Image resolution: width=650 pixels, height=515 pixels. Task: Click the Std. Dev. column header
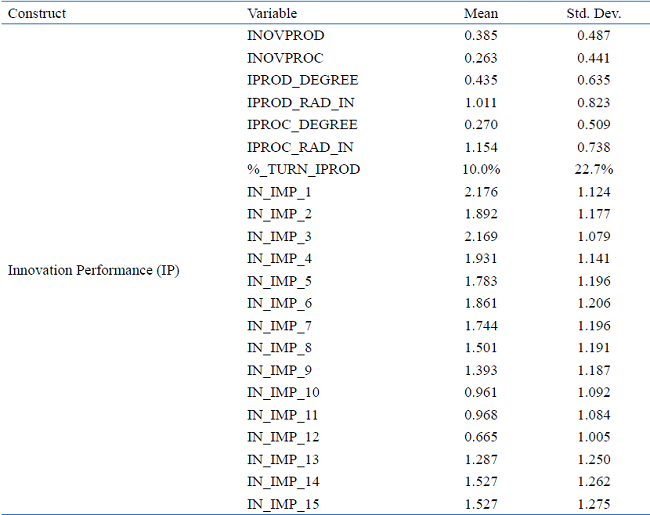[594, 13]
